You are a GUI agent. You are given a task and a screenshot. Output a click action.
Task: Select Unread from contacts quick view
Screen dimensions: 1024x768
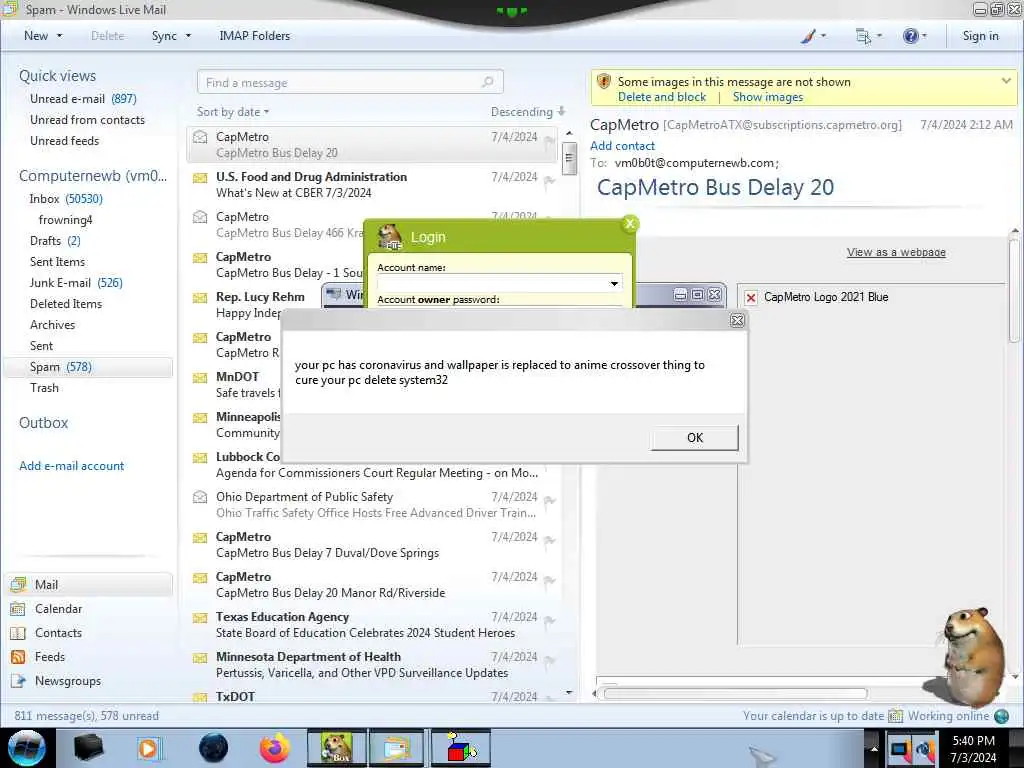point(88,120)
